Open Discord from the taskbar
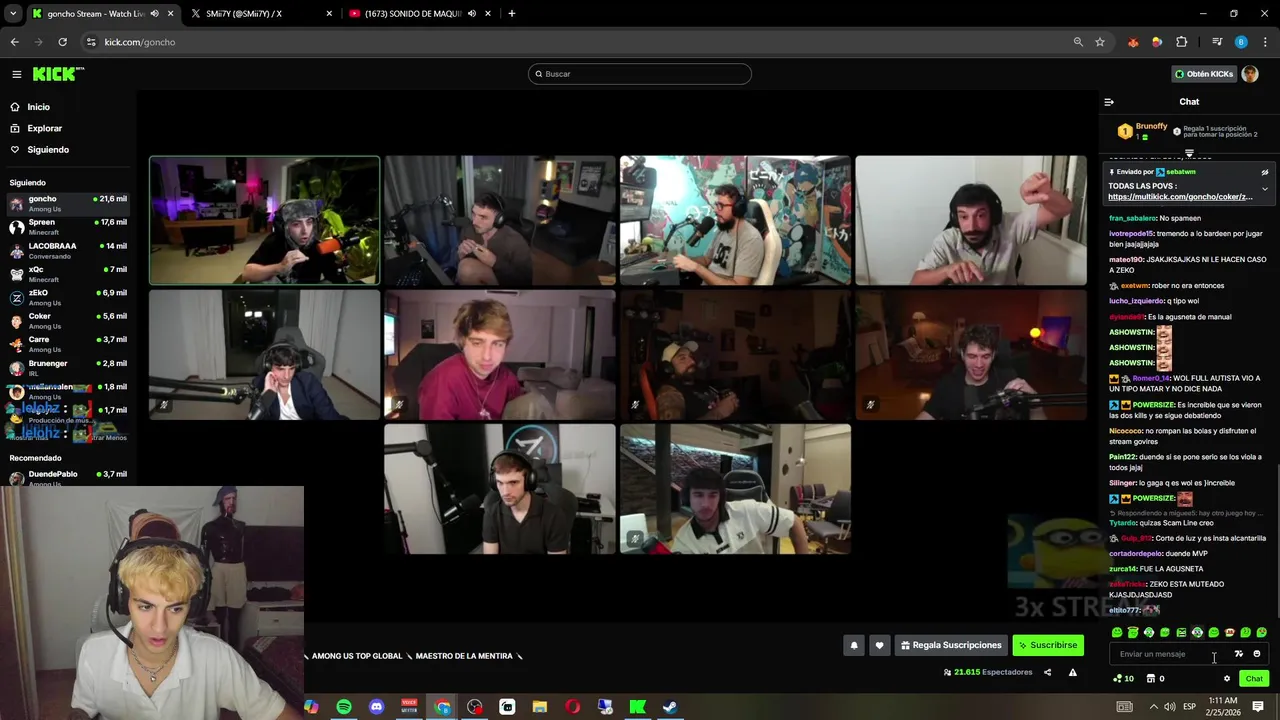Screen dimensions: 1280x720 pos(376,707)
